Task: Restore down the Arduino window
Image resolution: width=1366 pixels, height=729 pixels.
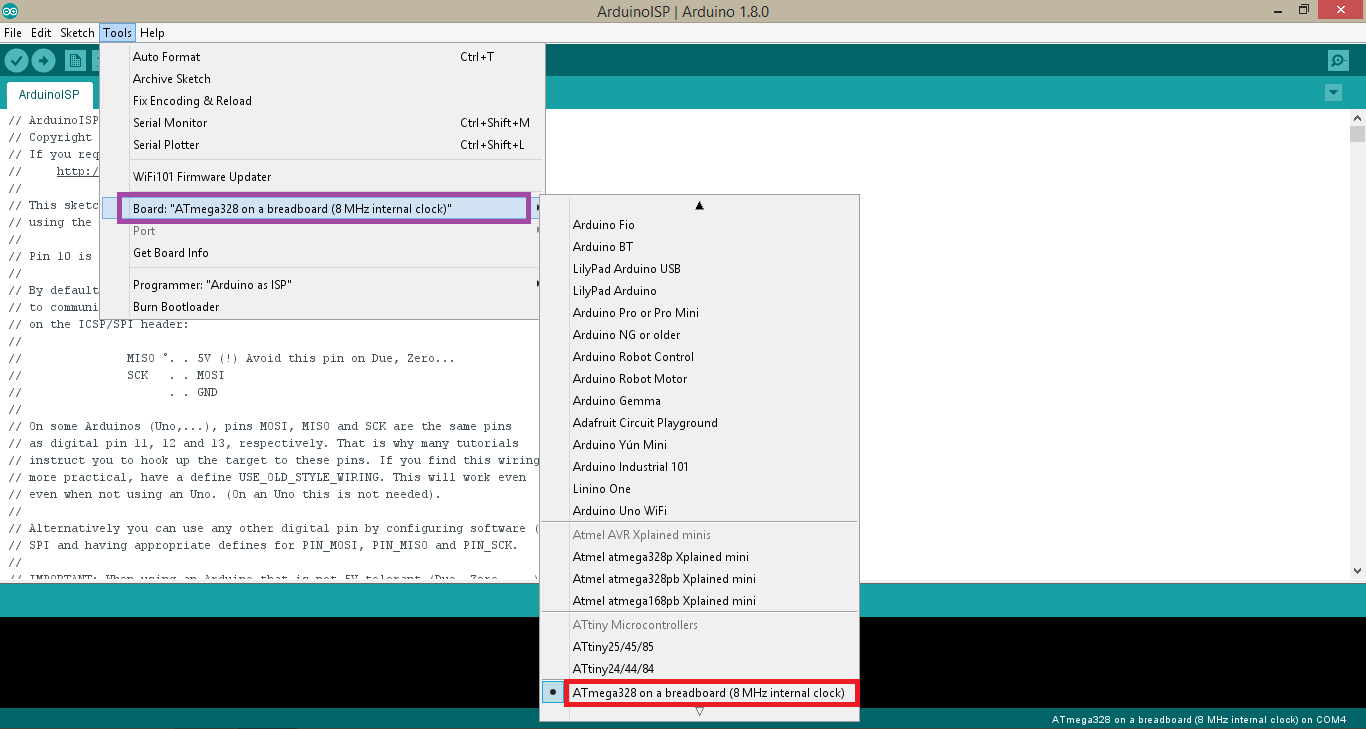Action: pyautogui.click(x=1303, y=11)
